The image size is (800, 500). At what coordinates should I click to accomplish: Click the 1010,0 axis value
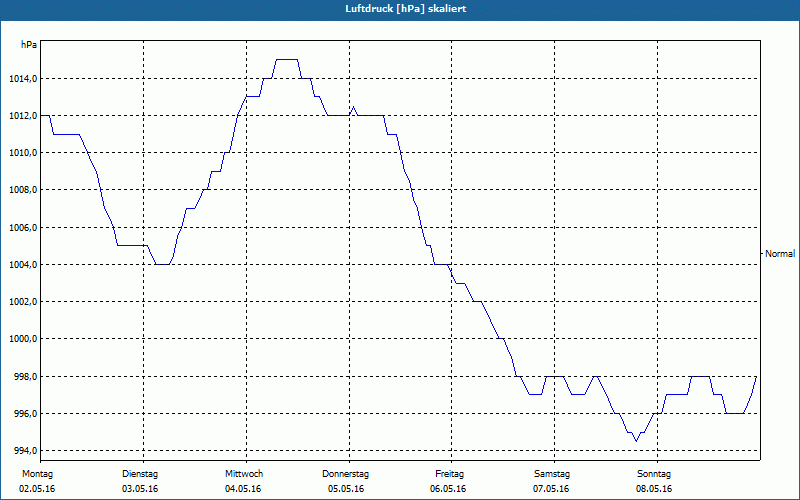[23, 153]
